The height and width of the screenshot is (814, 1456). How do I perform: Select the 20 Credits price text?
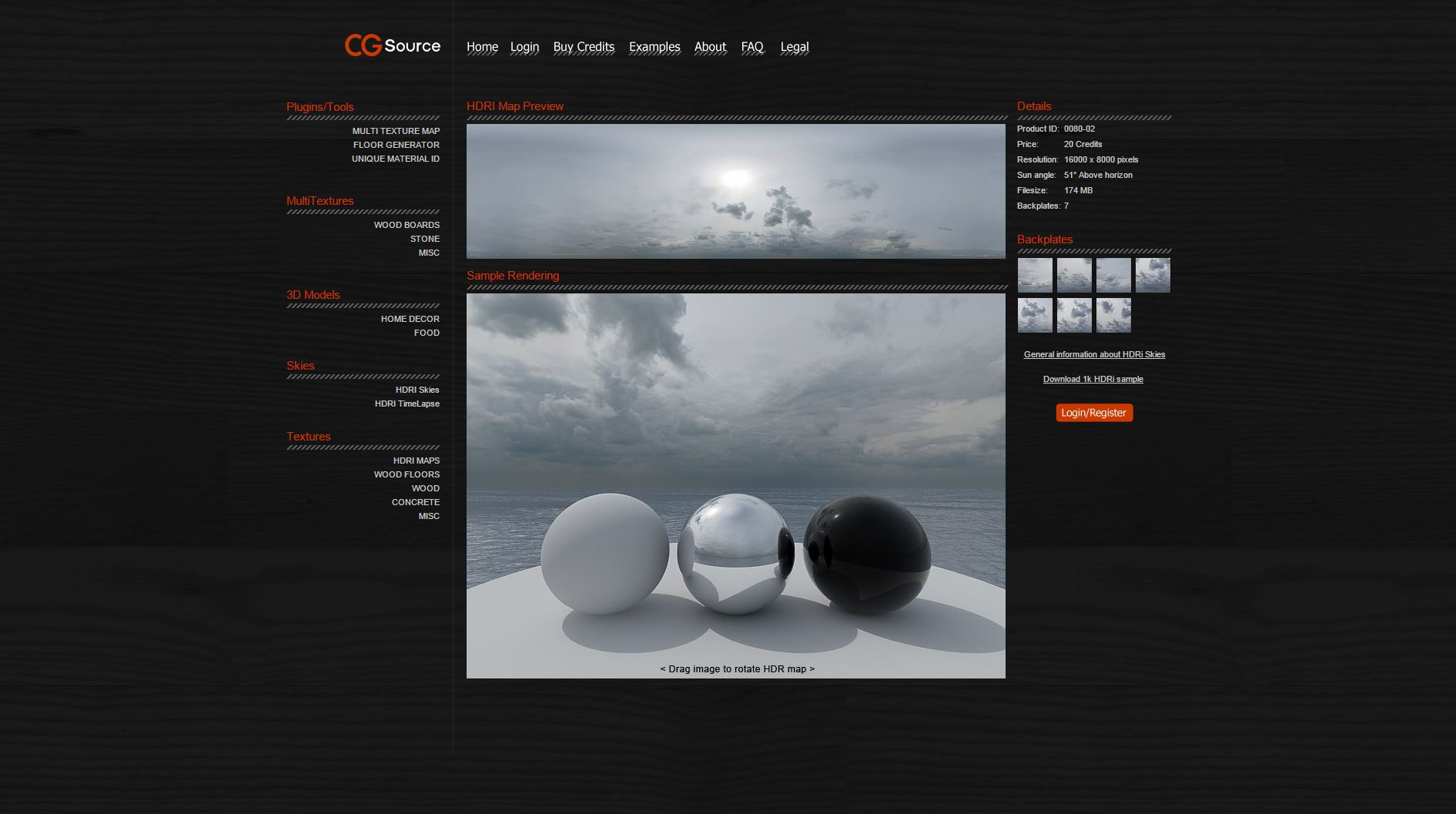pyautogui.click(x=1083, y=144)
